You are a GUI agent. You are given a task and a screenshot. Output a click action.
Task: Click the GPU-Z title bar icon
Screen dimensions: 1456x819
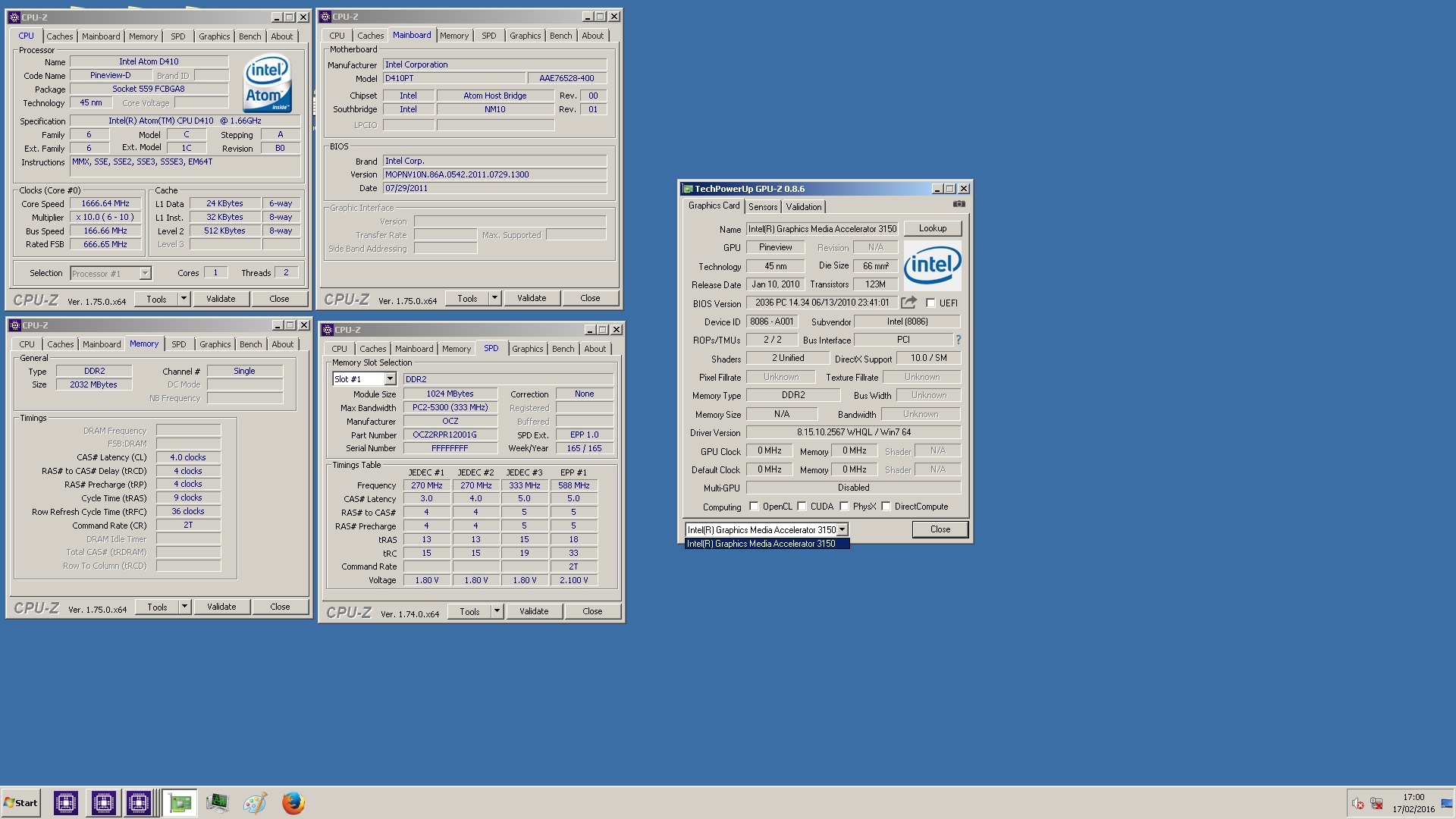coord(688,189)
